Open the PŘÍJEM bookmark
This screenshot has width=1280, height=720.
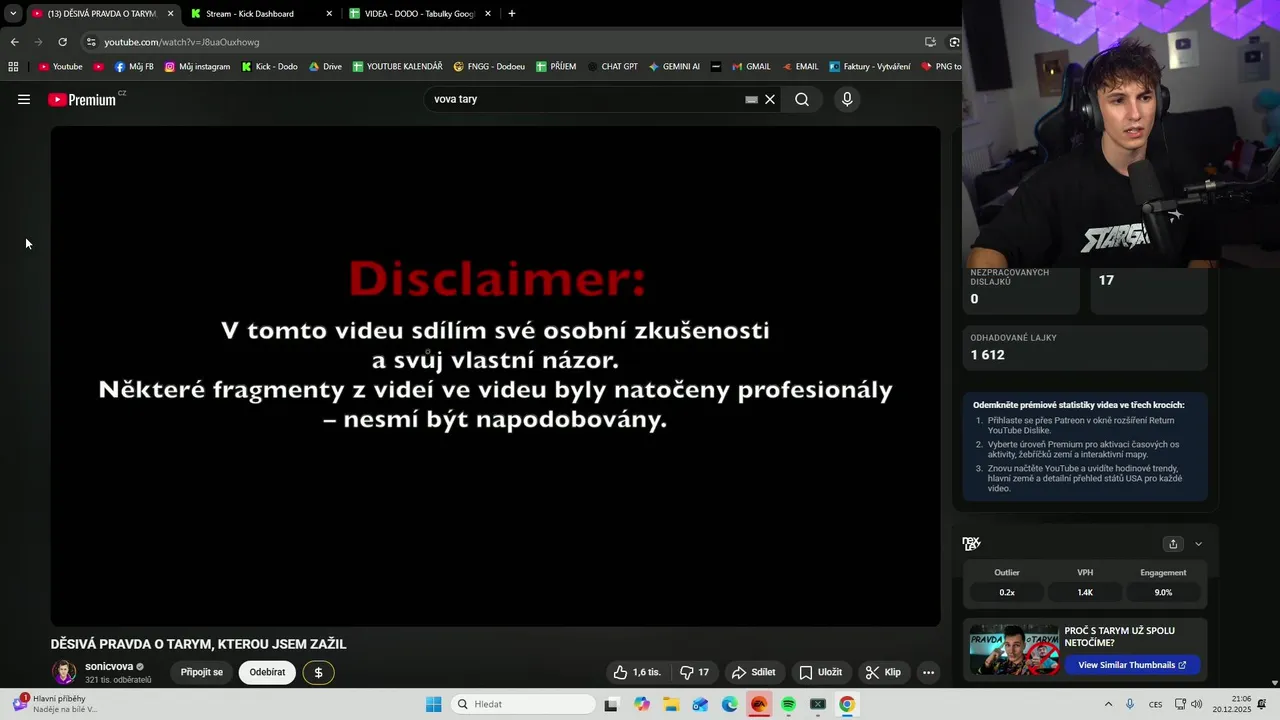[556, 67]
